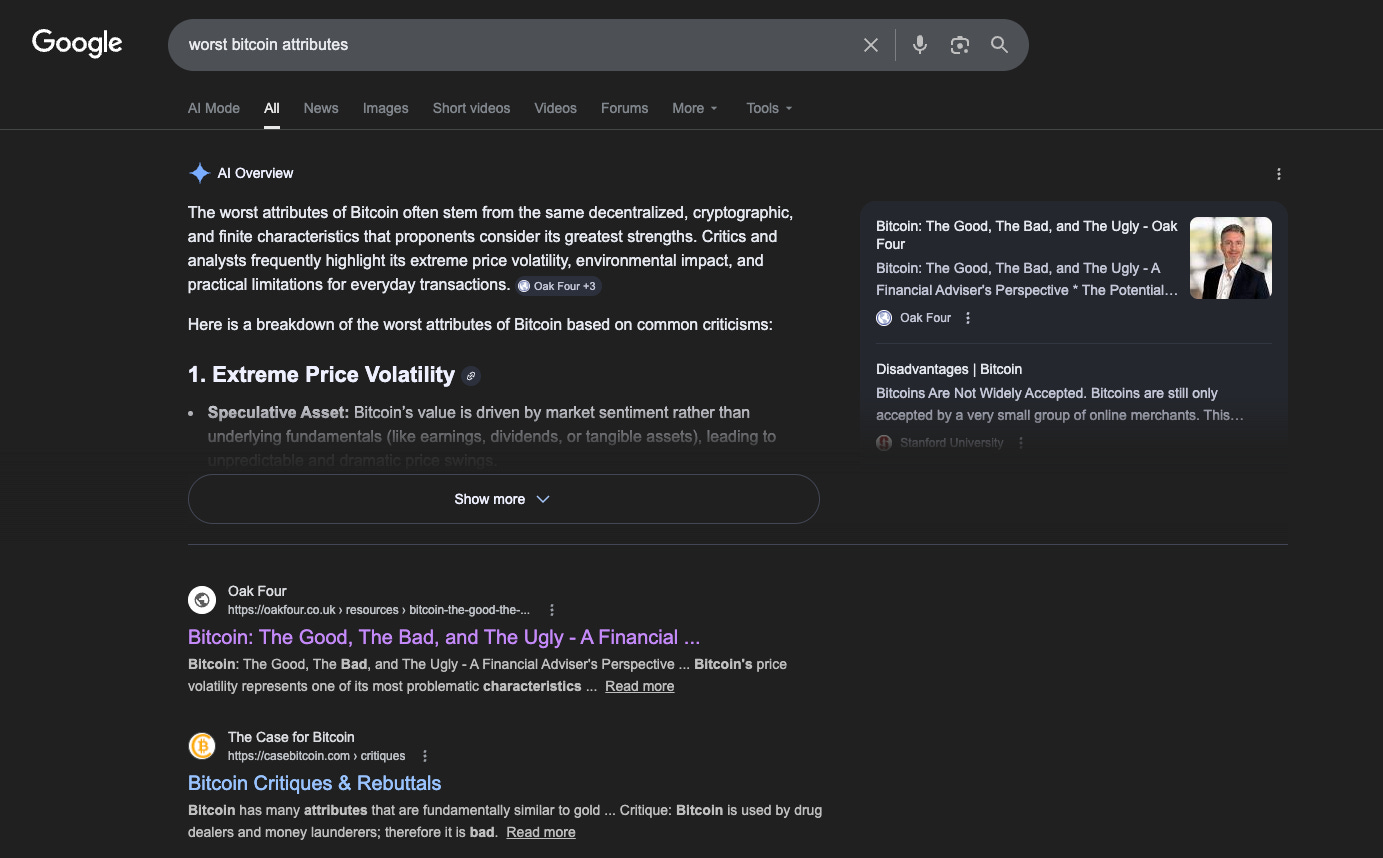Clear the search query with X icon
Screen dimensions: 1383x858
click(871, 45)
